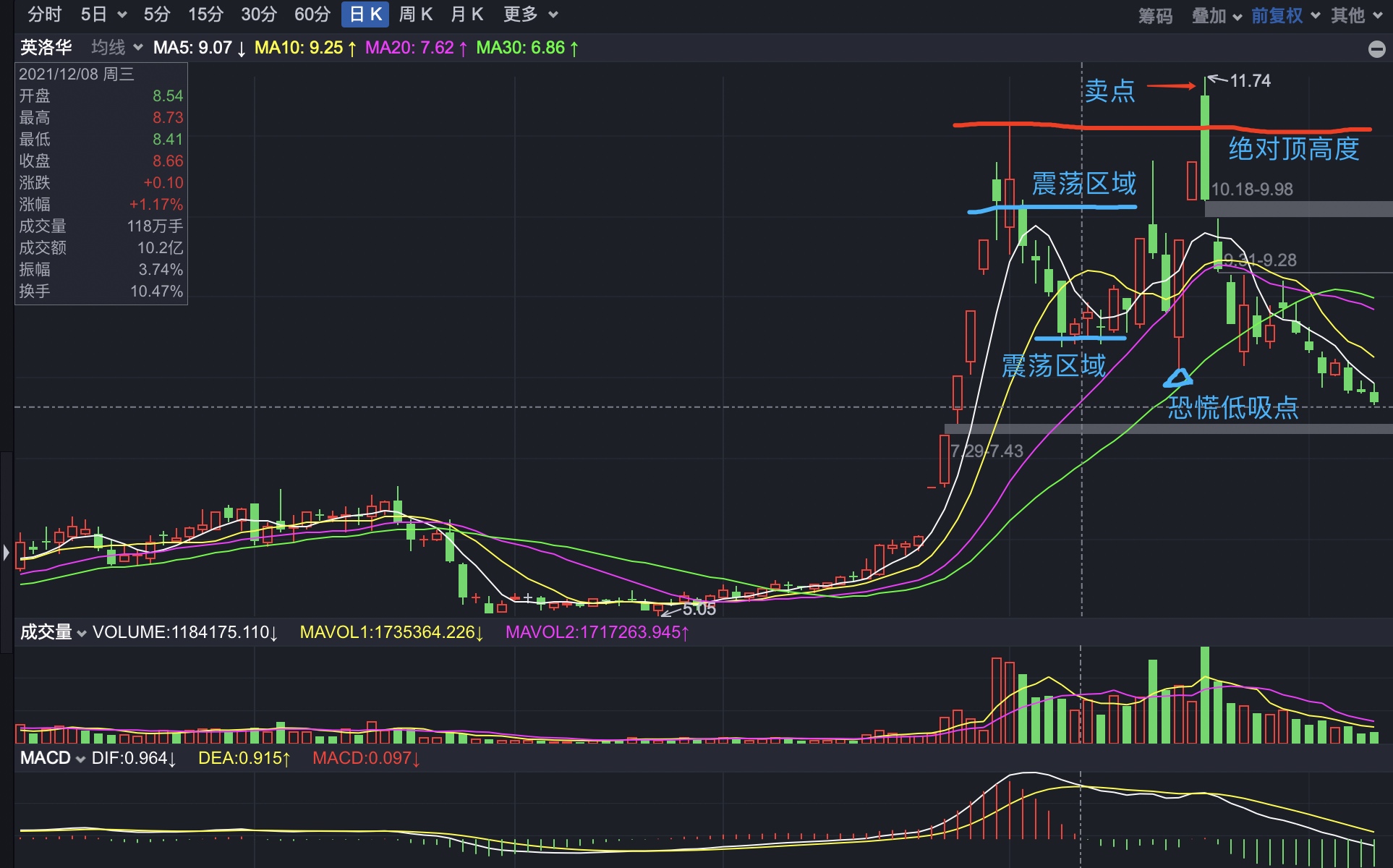Open the 叠加 overlay dropdown
1393x868 pixels.
point(1237,16)
